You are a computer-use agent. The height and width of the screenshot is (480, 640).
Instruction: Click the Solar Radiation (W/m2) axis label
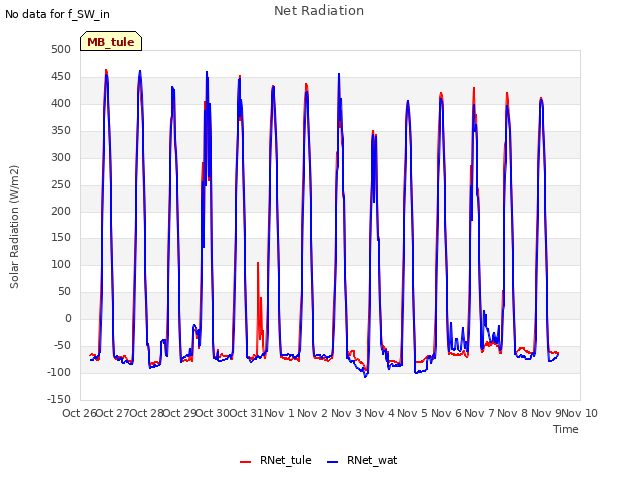point(14,227)
